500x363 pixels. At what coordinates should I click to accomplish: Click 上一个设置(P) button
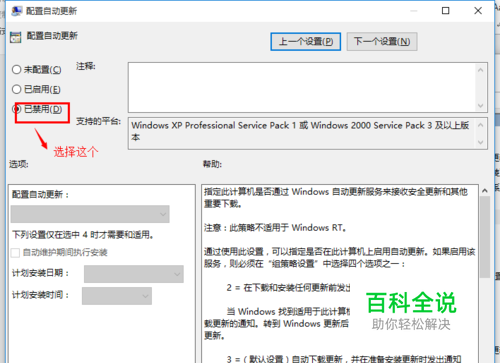click(x=305, y=42)
